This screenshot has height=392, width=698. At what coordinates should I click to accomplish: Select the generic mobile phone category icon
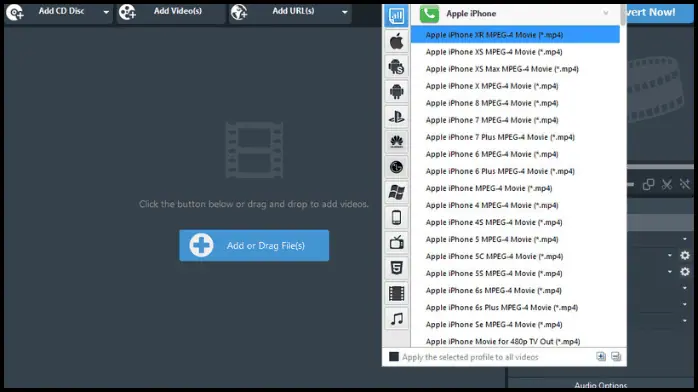coord(396,218)
